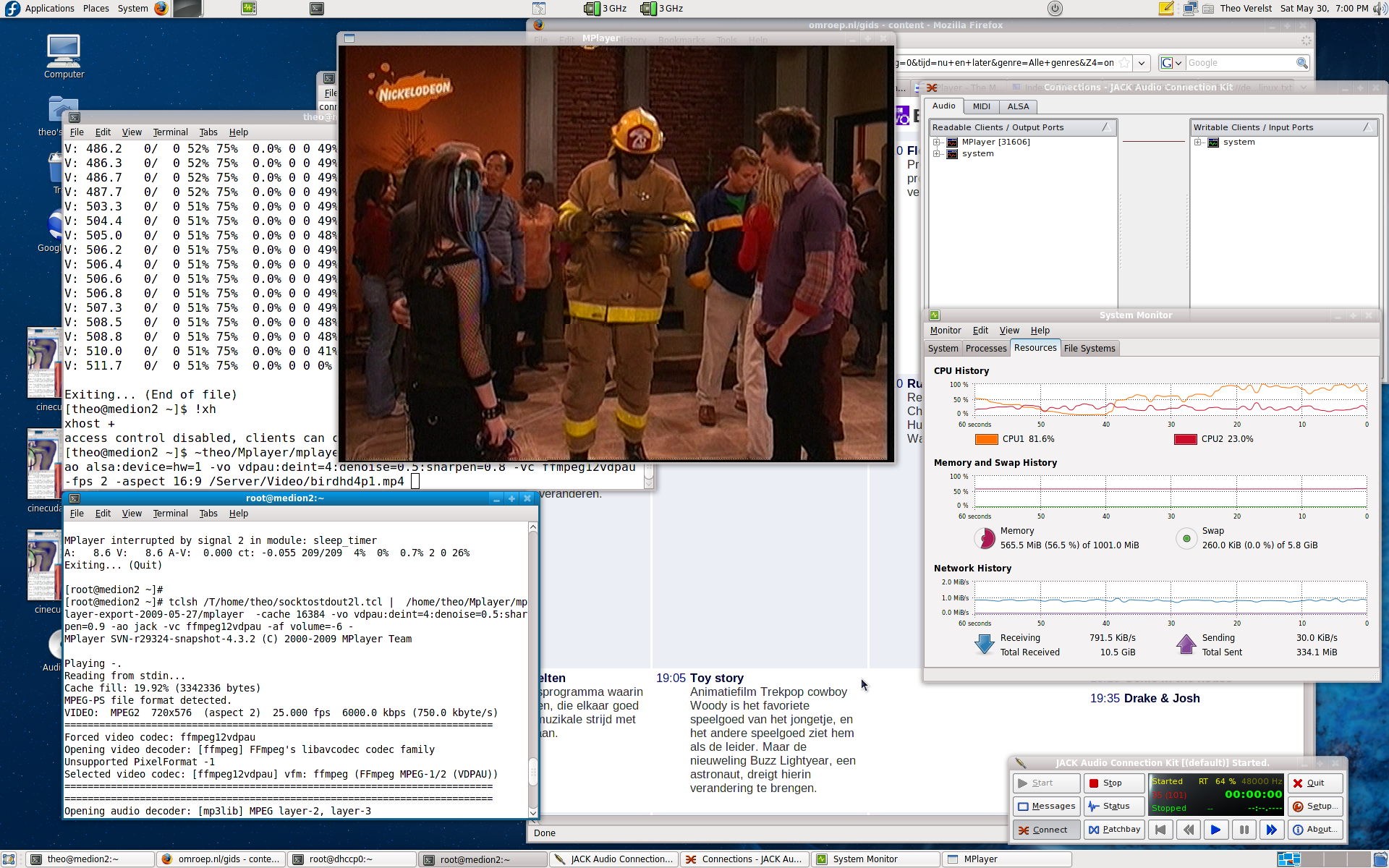
Task: Expand MPlayer [31606] output client
Action: point(937,142)
